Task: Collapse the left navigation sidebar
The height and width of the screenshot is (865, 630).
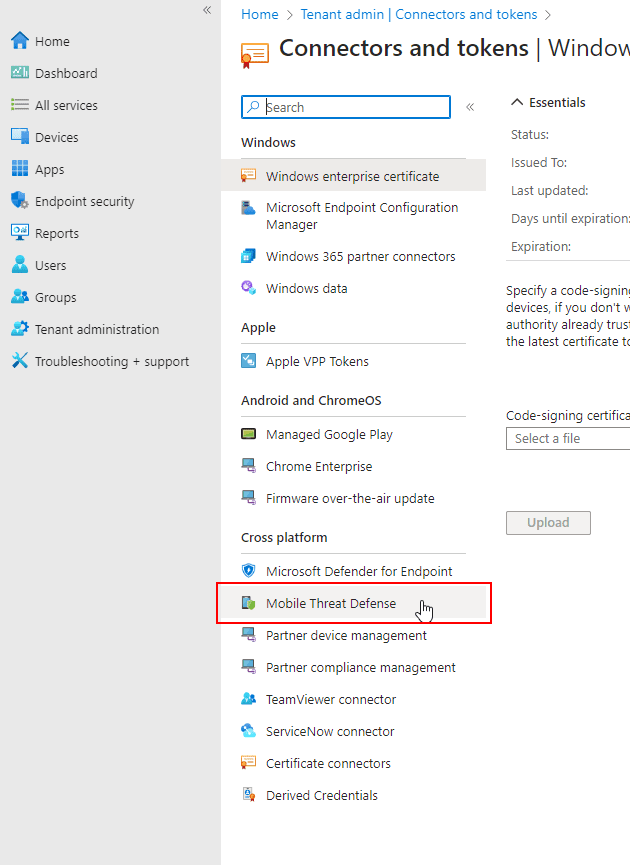Action: click(x=207, y=10)
